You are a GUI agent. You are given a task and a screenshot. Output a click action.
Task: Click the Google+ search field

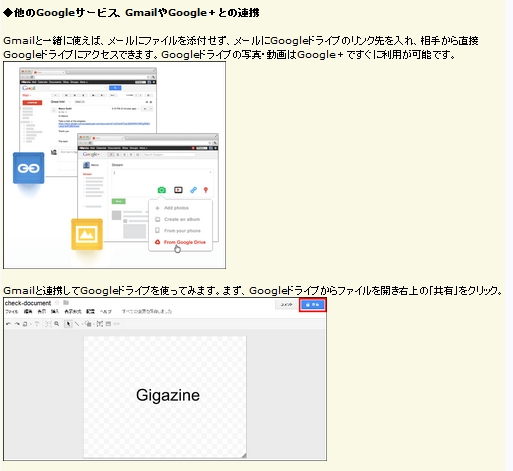coord(169,155)
